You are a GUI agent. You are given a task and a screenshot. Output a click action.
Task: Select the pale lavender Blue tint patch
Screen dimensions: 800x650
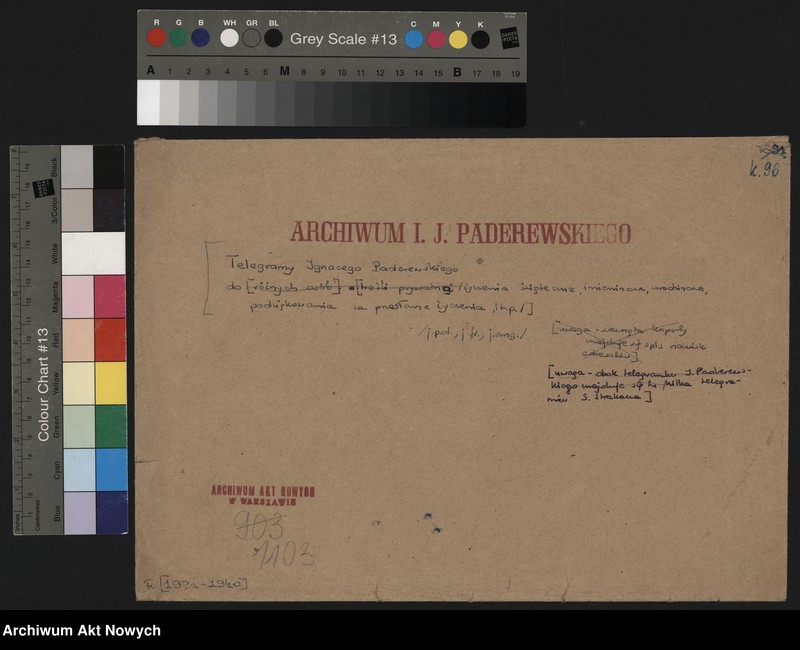coord(80,514)
